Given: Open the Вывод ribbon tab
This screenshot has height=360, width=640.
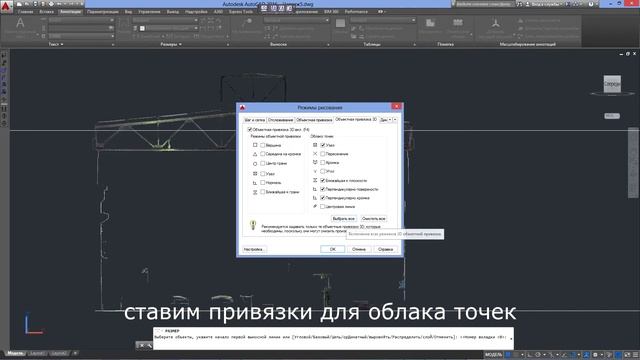Looking at the screenshot, I should tap(173, 12).
